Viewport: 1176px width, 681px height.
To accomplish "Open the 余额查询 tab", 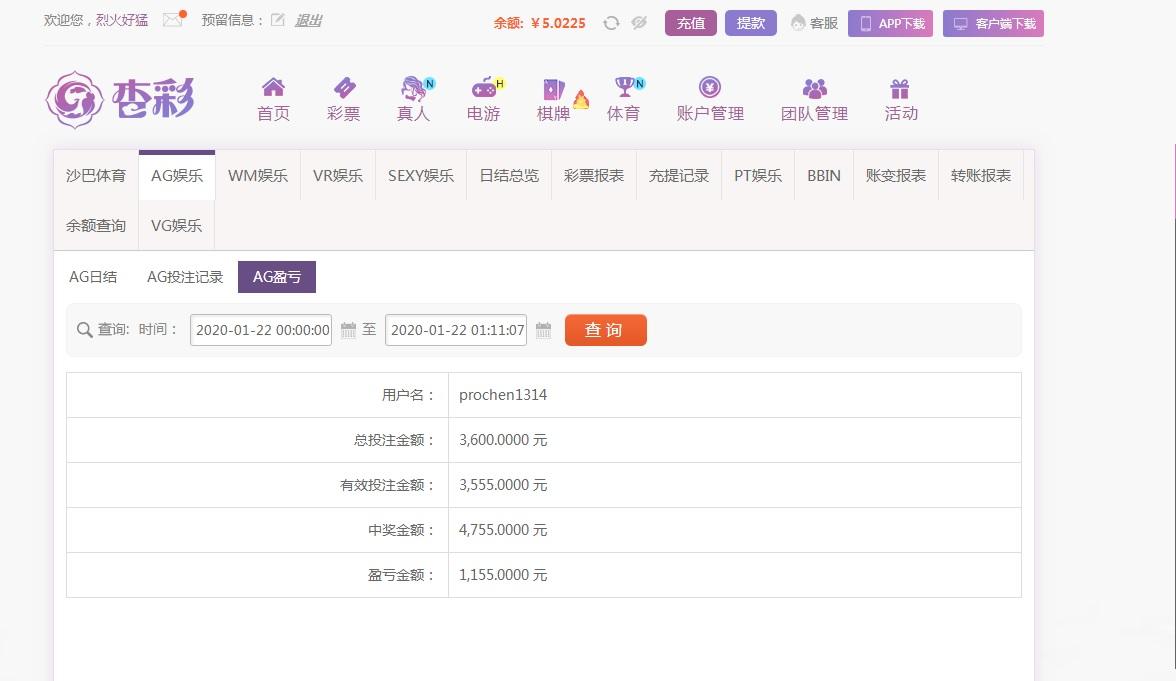I will point(96,226).
